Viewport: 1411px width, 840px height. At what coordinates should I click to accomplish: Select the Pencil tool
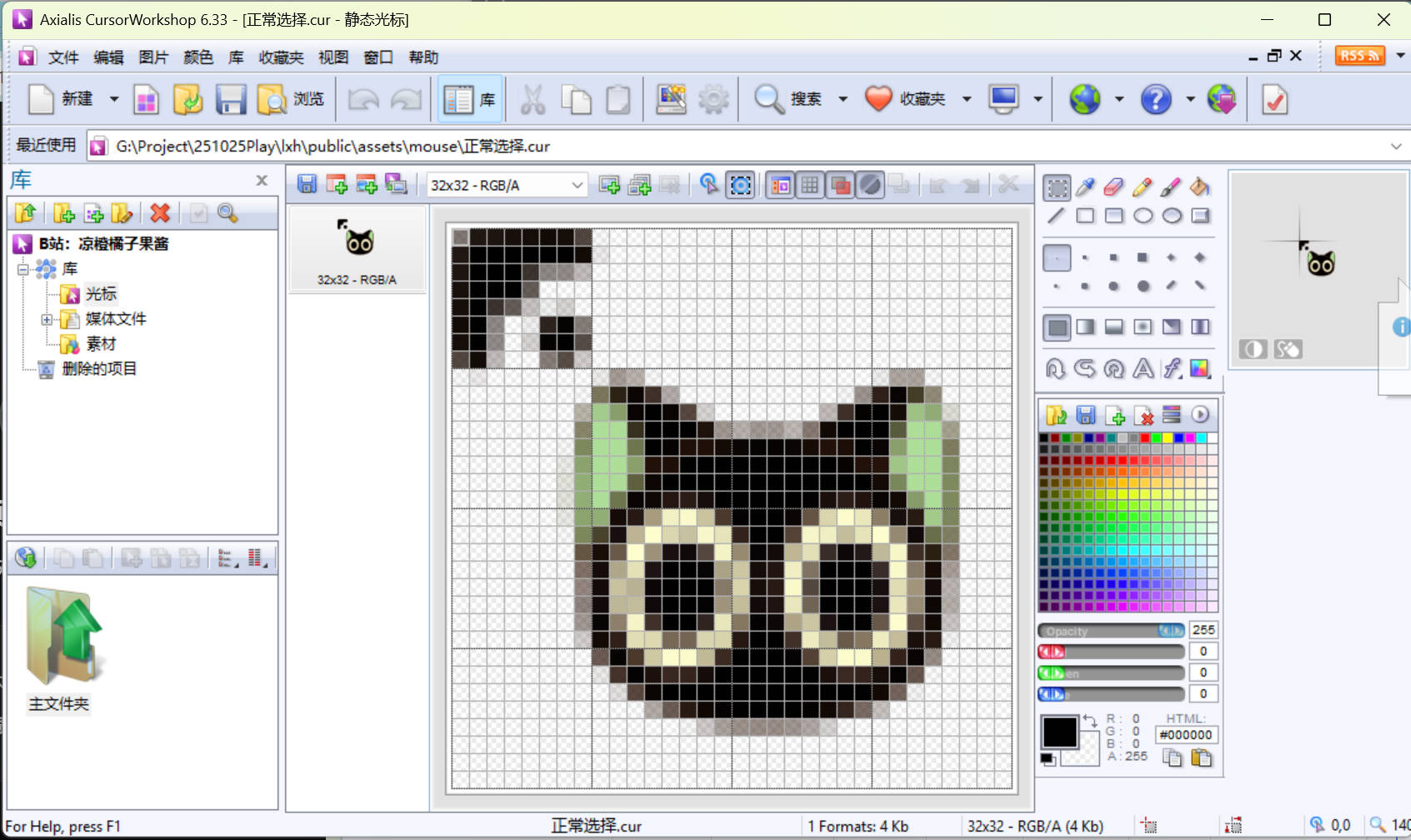tap(1143, 187)
